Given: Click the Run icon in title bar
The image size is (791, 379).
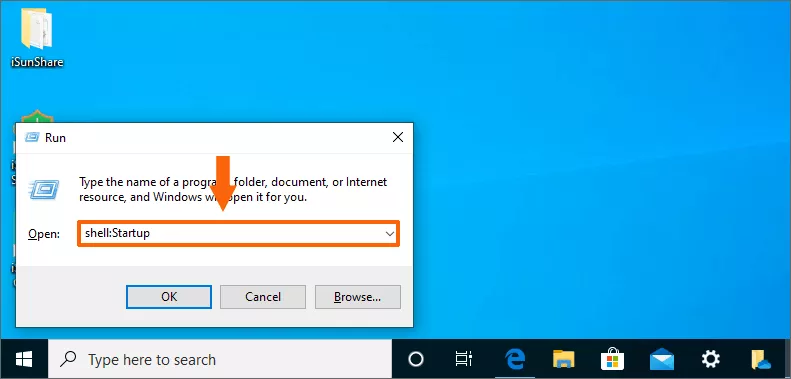Looking at the screenshot, I should 32,137.
